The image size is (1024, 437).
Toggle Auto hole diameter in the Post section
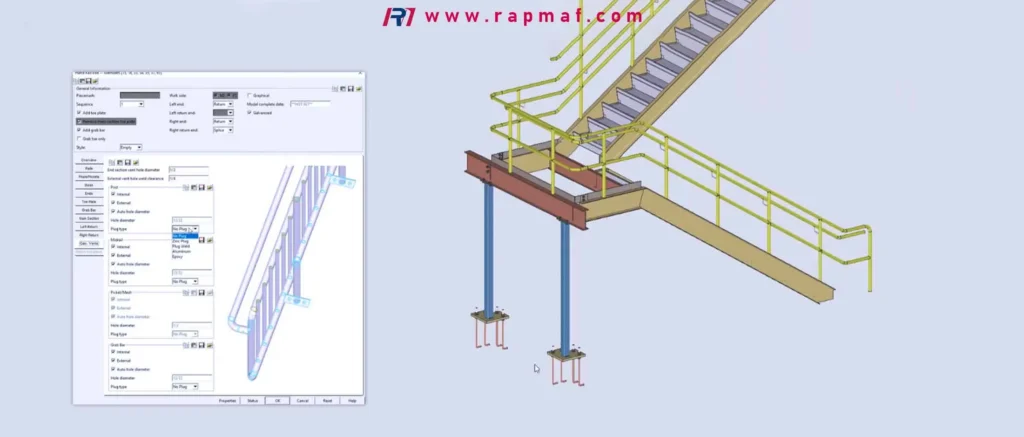(x=113, y=211)
